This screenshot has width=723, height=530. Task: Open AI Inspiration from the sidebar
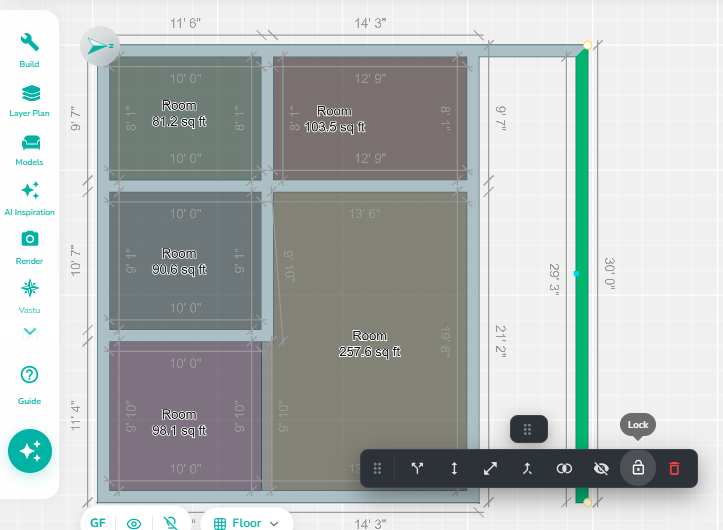point(30,199)
